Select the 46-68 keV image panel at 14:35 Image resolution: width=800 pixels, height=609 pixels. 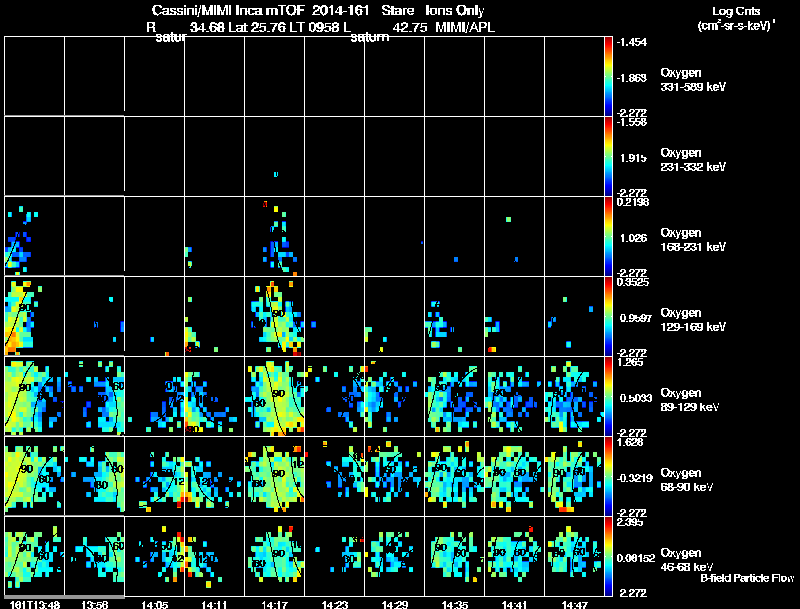click(x=455, y=556)
